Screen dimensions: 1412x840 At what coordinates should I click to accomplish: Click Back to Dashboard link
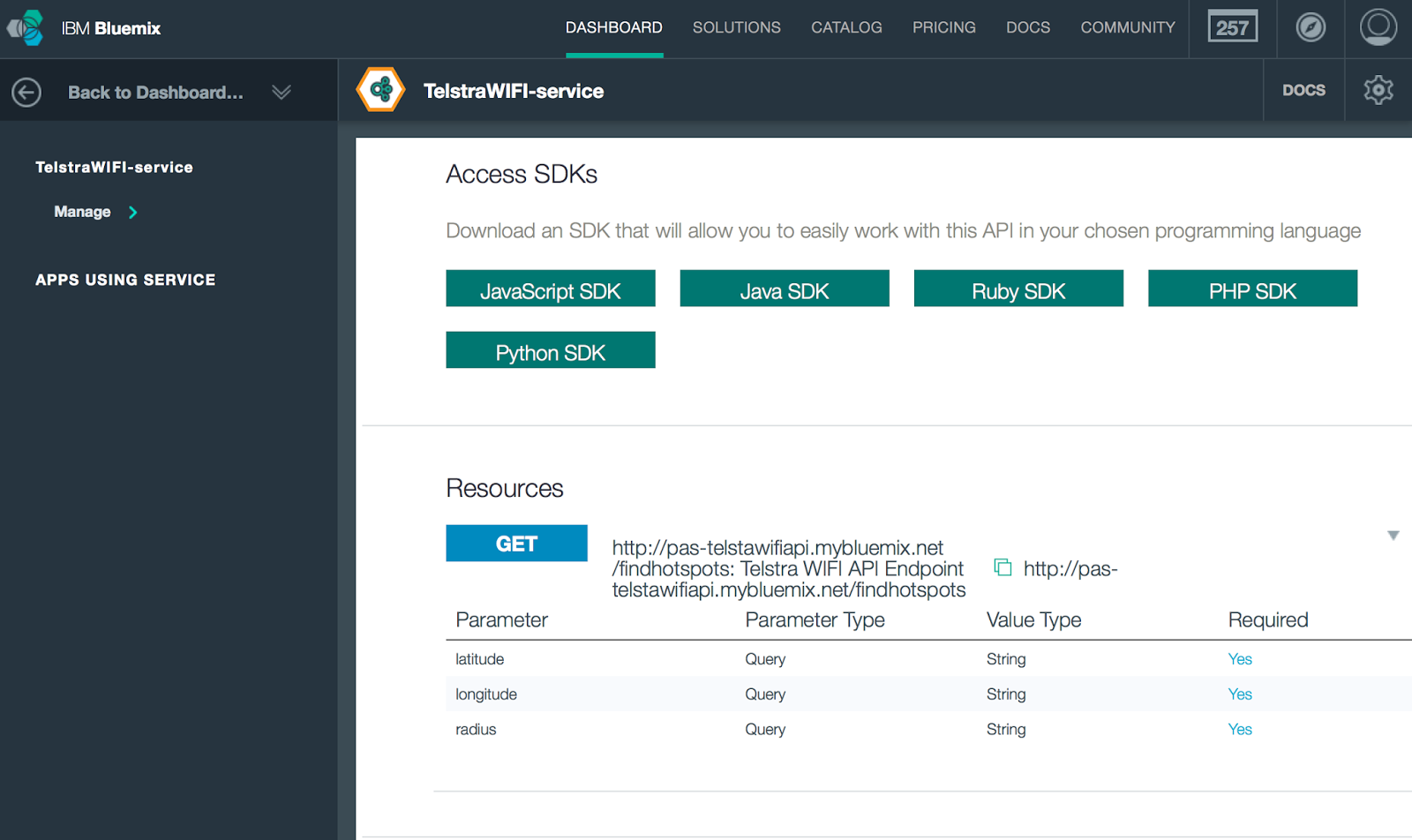(155, 92)
